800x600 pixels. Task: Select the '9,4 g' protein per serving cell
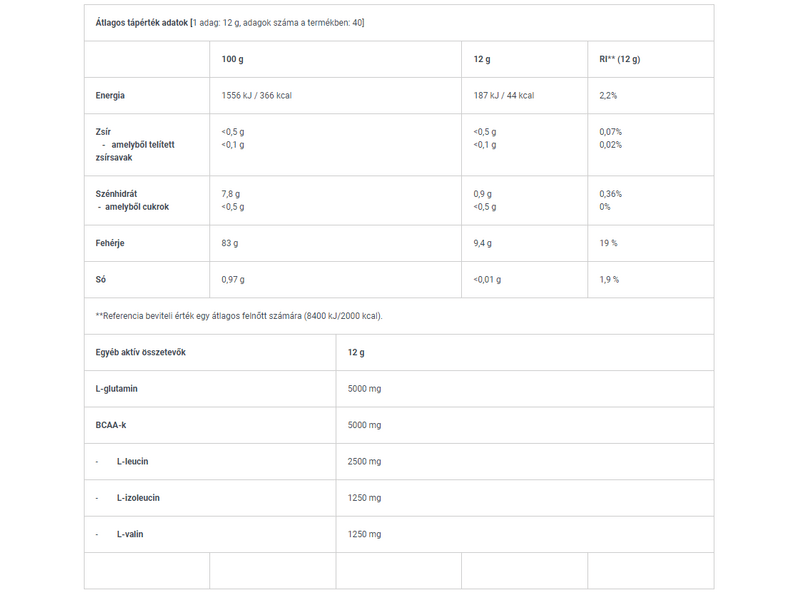pos(484,243)
